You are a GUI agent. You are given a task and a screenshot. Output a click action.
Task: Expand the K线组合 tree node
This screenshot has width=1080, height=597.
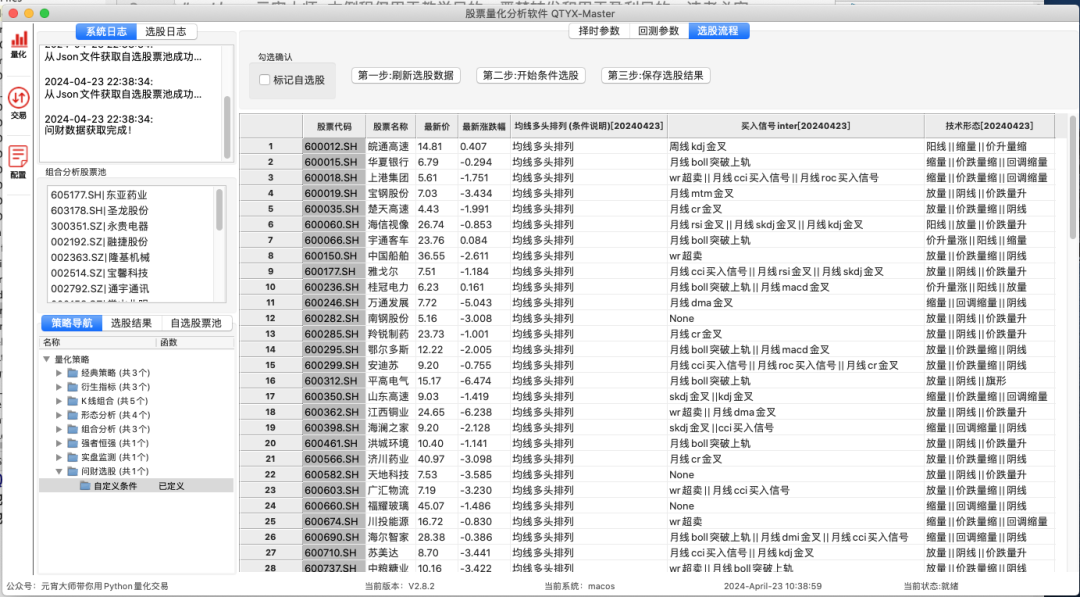pyautogui.click(x=59, y=401)
